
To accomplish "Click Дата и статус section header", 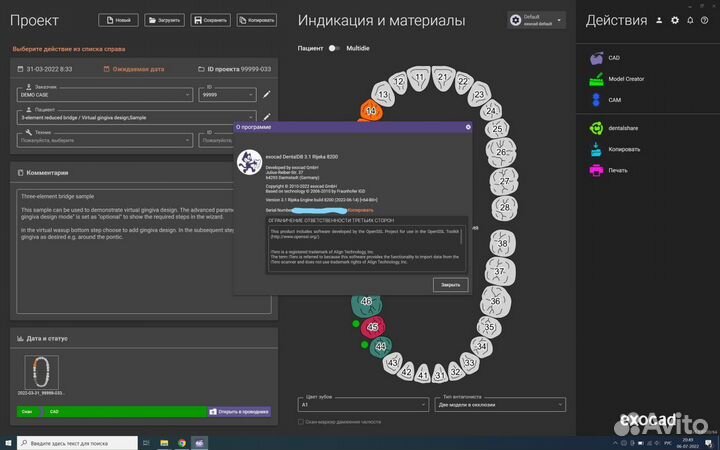I will click(x=43, y=338).
